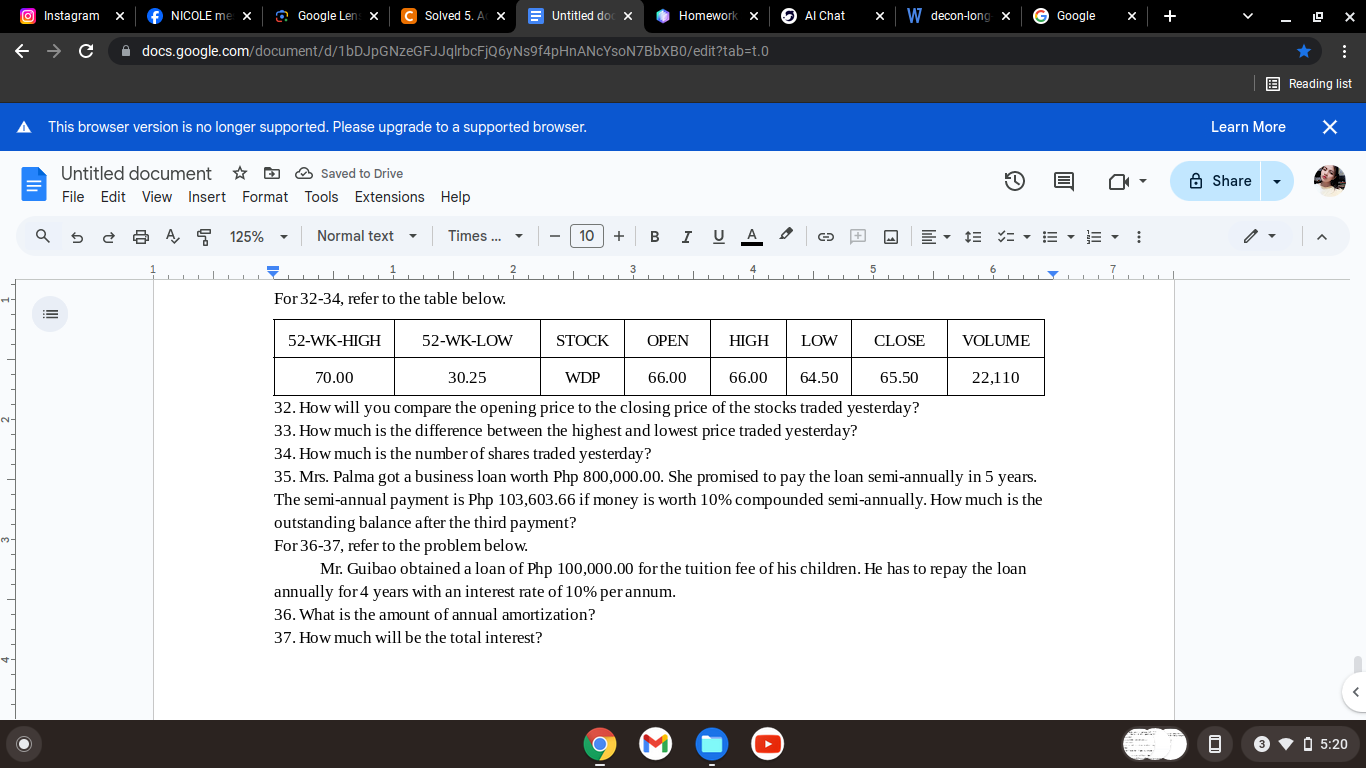
Task: Open version history clock icon
Action: (x=1014, y=181)
